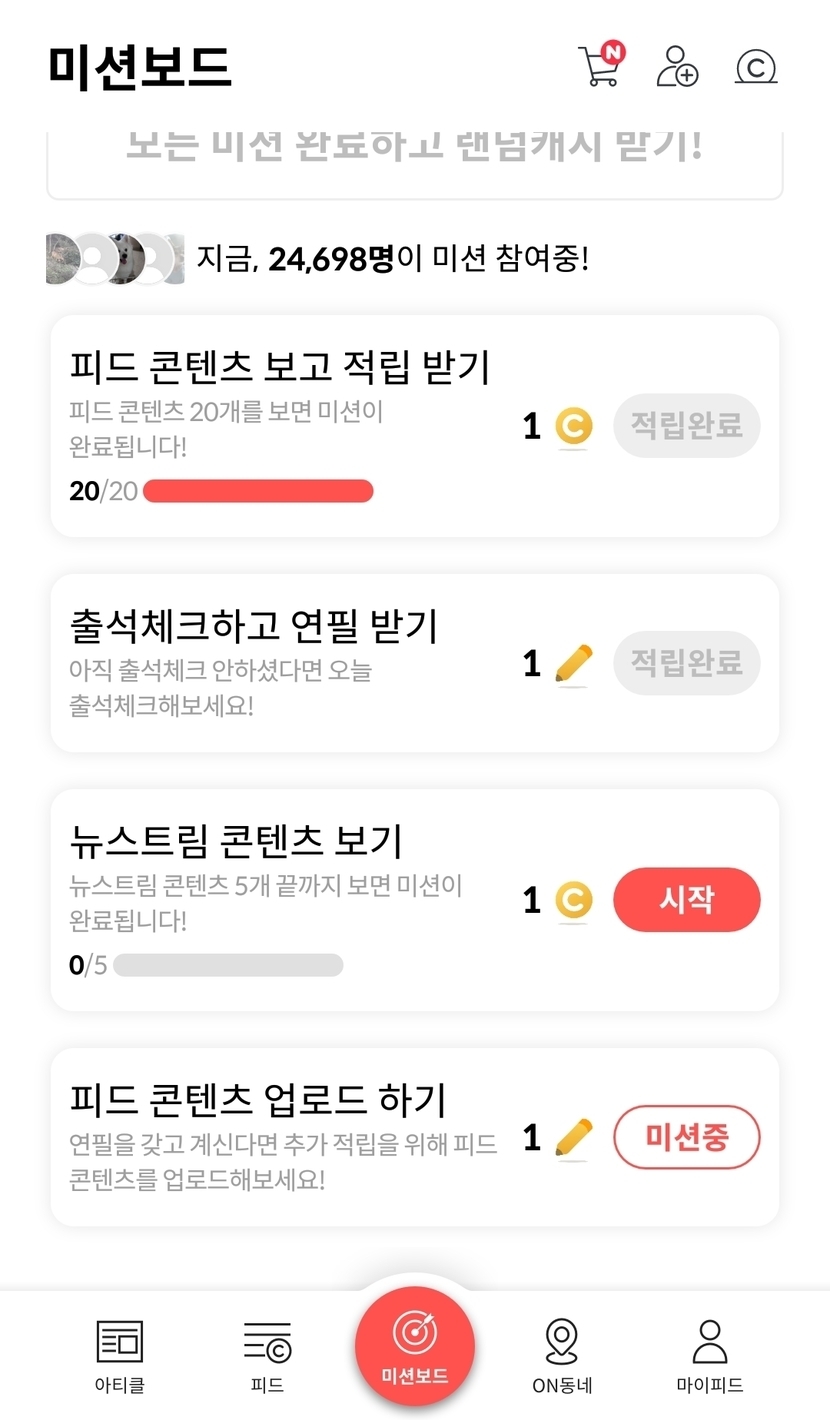The width and height of the screenshot is (830, 1420).
Task: Select the 뉴스트림 콘텐츠 보기 mission title
Action: [236, 841]
